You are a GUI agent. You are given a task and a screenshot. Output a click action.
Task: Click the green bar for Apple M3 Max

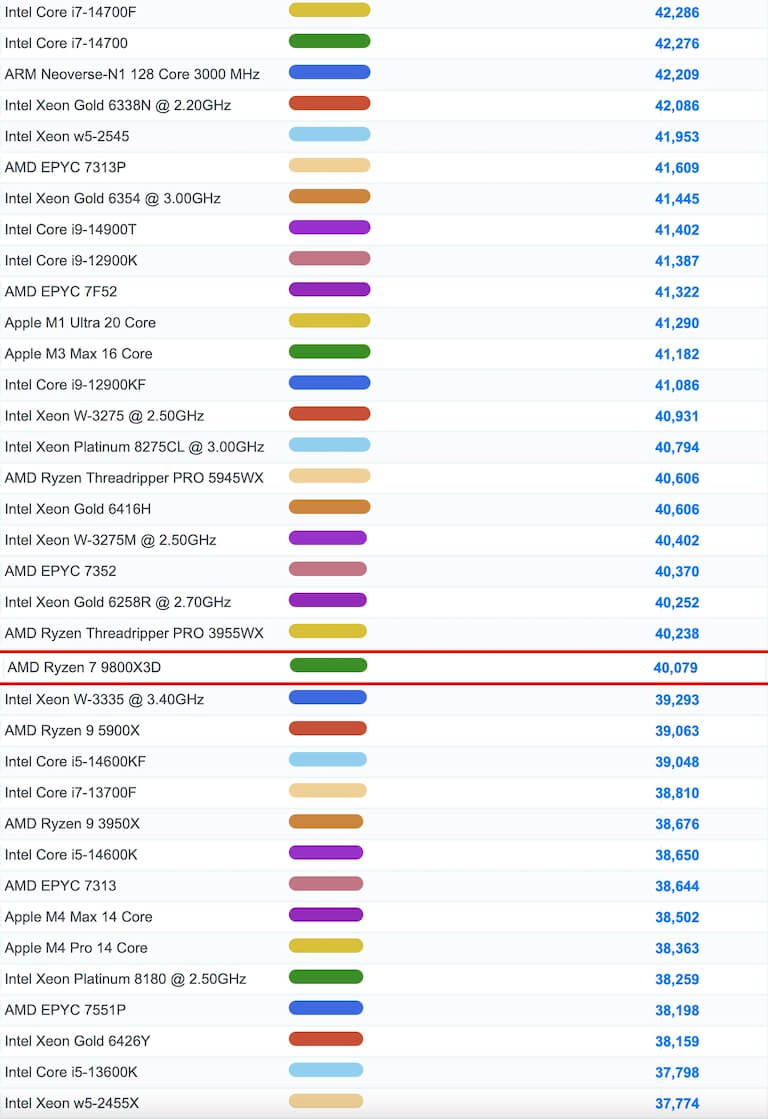(330, 351)
